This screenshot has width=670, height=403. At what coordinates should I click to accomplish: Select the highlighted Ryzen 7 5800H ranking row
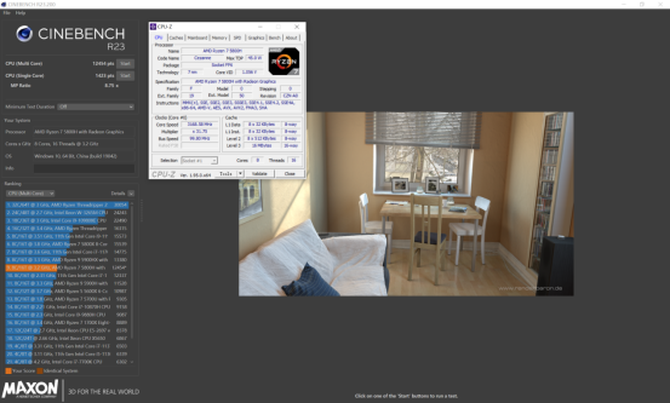(67, 268)
